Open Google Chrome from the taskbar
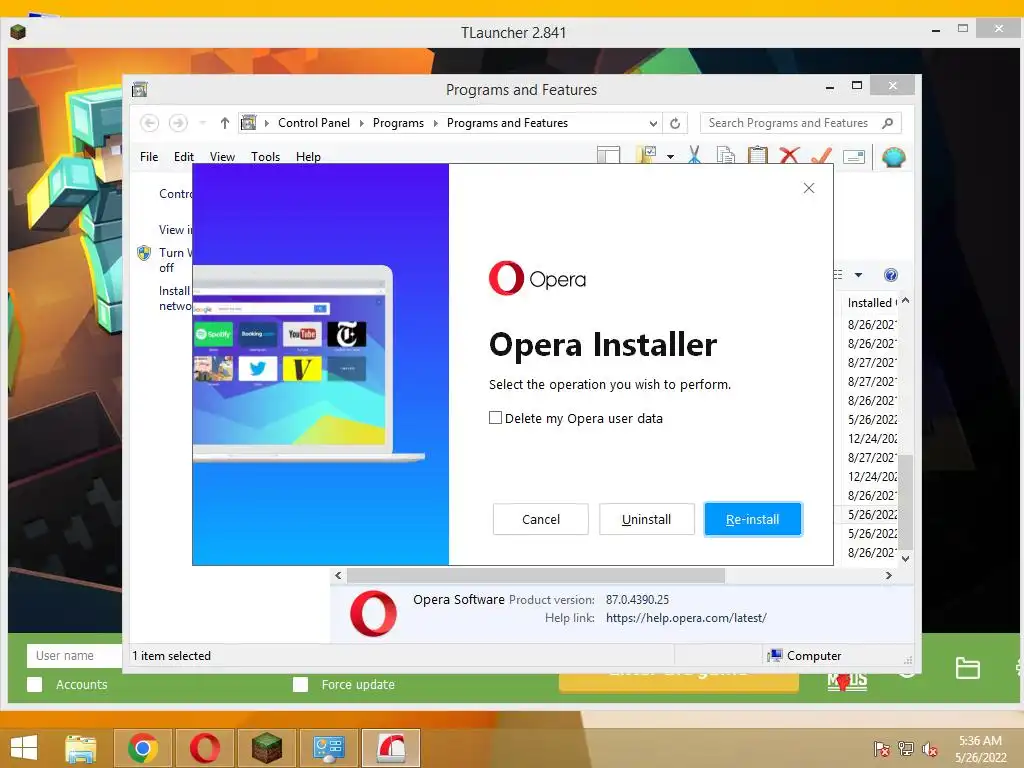This screenshot has height=768, width=1024. coord(143,748)
